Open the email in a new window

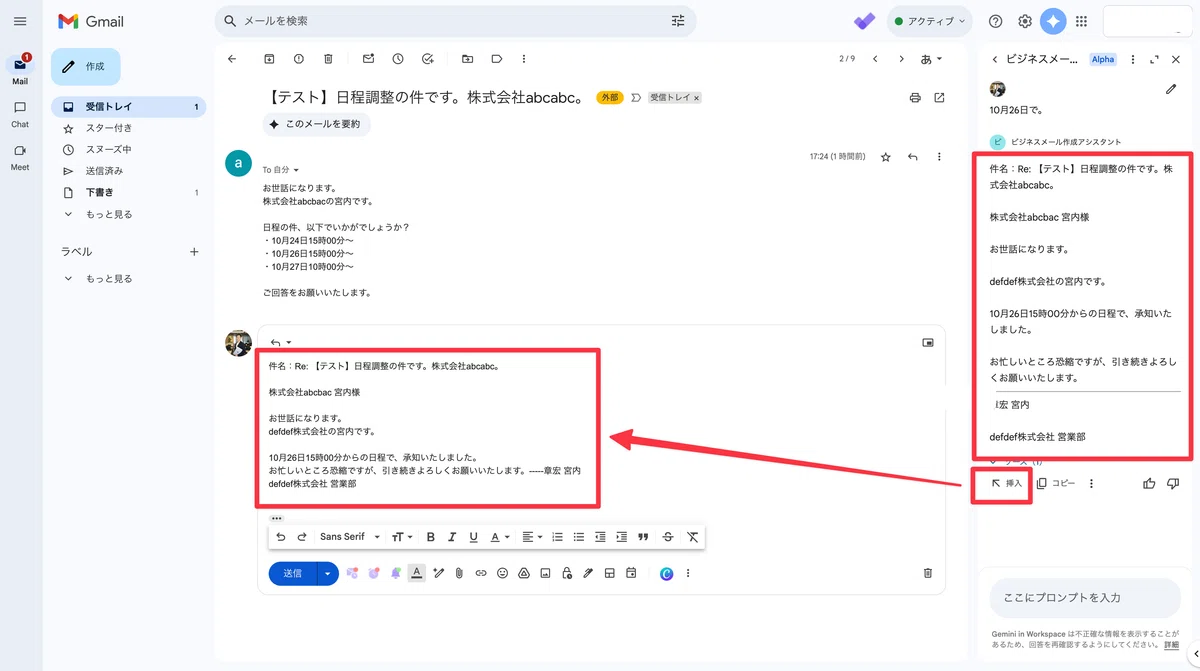pos(939,98)
